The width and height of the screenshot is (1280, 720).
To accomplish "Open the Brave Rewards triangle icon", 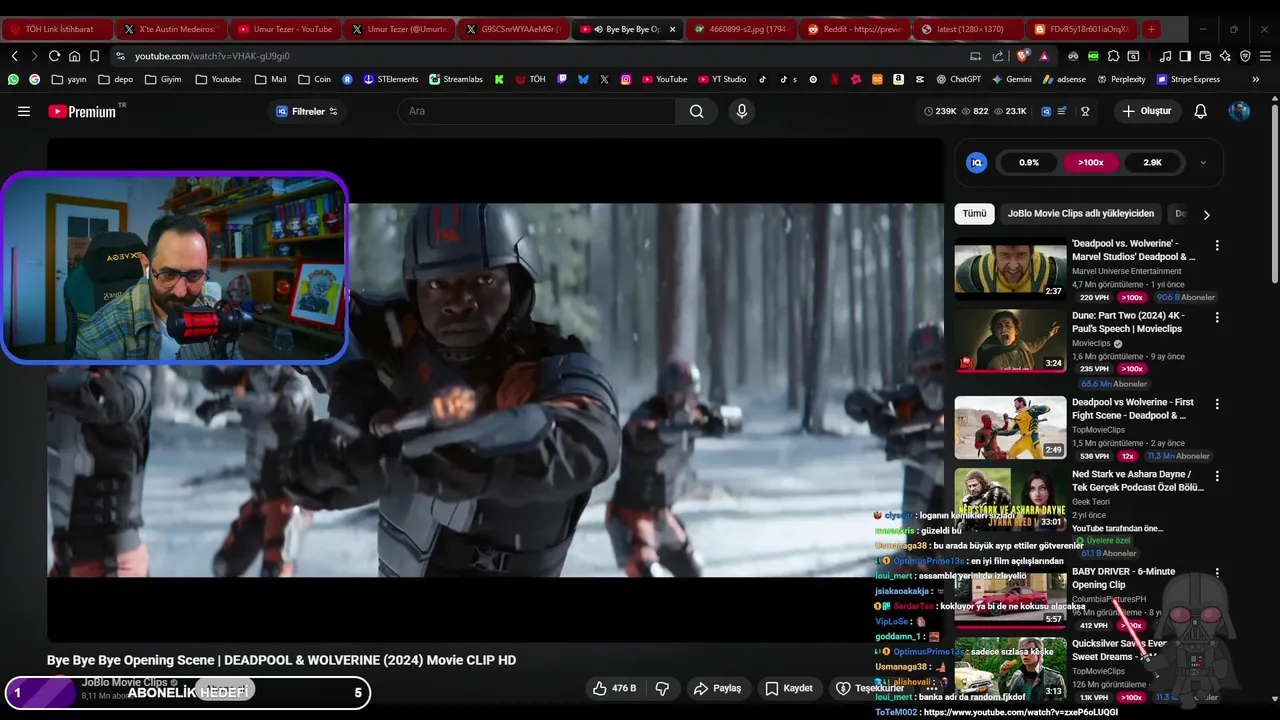I will (x=1044, y=56).
